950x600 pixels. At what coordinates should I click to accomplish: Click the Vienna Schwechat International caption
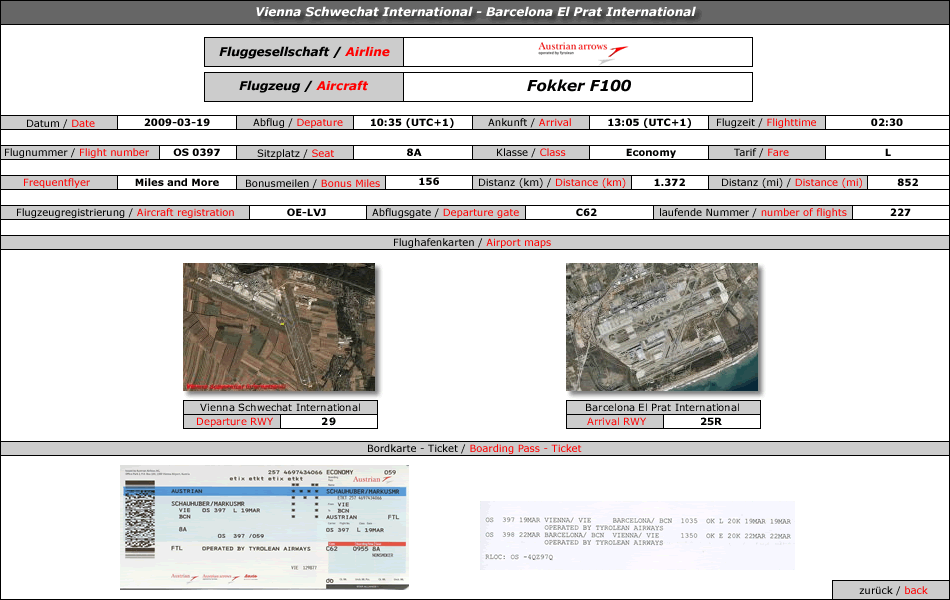[281, 407]
